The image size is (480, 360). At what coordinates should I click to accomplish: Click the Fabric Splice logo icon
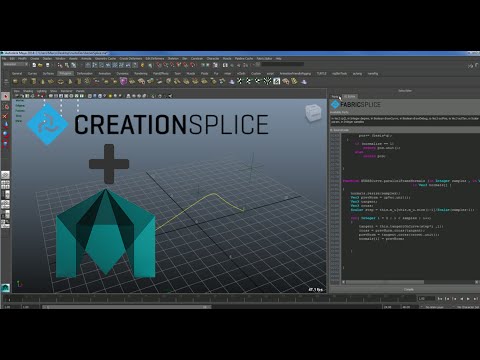335,105
